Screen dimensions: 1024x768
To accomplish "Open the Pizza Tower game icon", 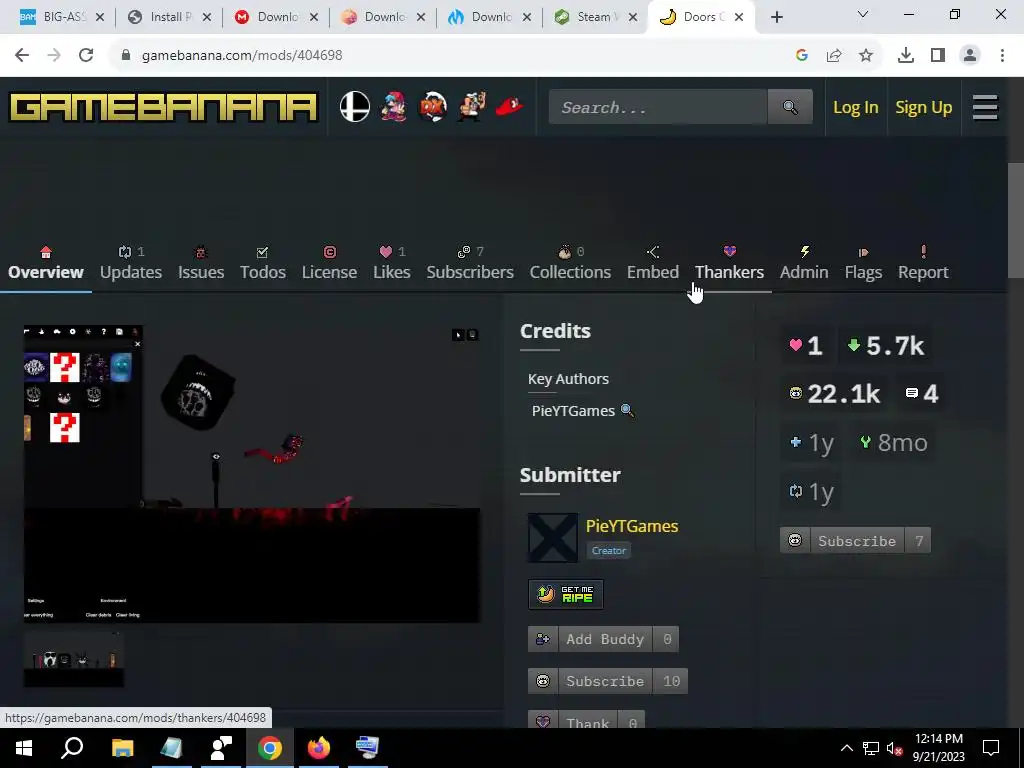I will 471,107.
